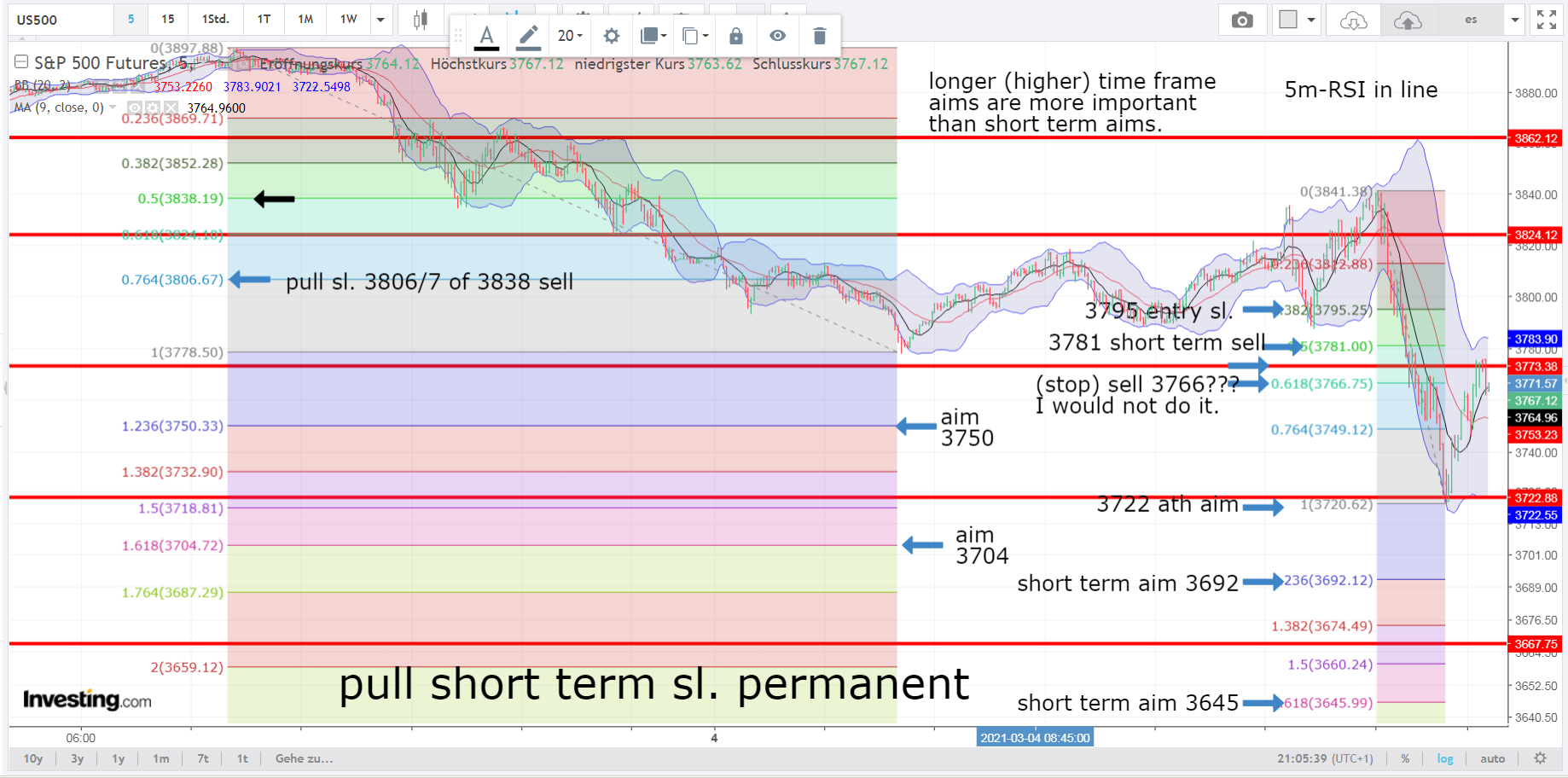The height and width of the screenshot is (778, 1568).
Task: Select 3824.12 red price label
Action: pos(1536,235)
